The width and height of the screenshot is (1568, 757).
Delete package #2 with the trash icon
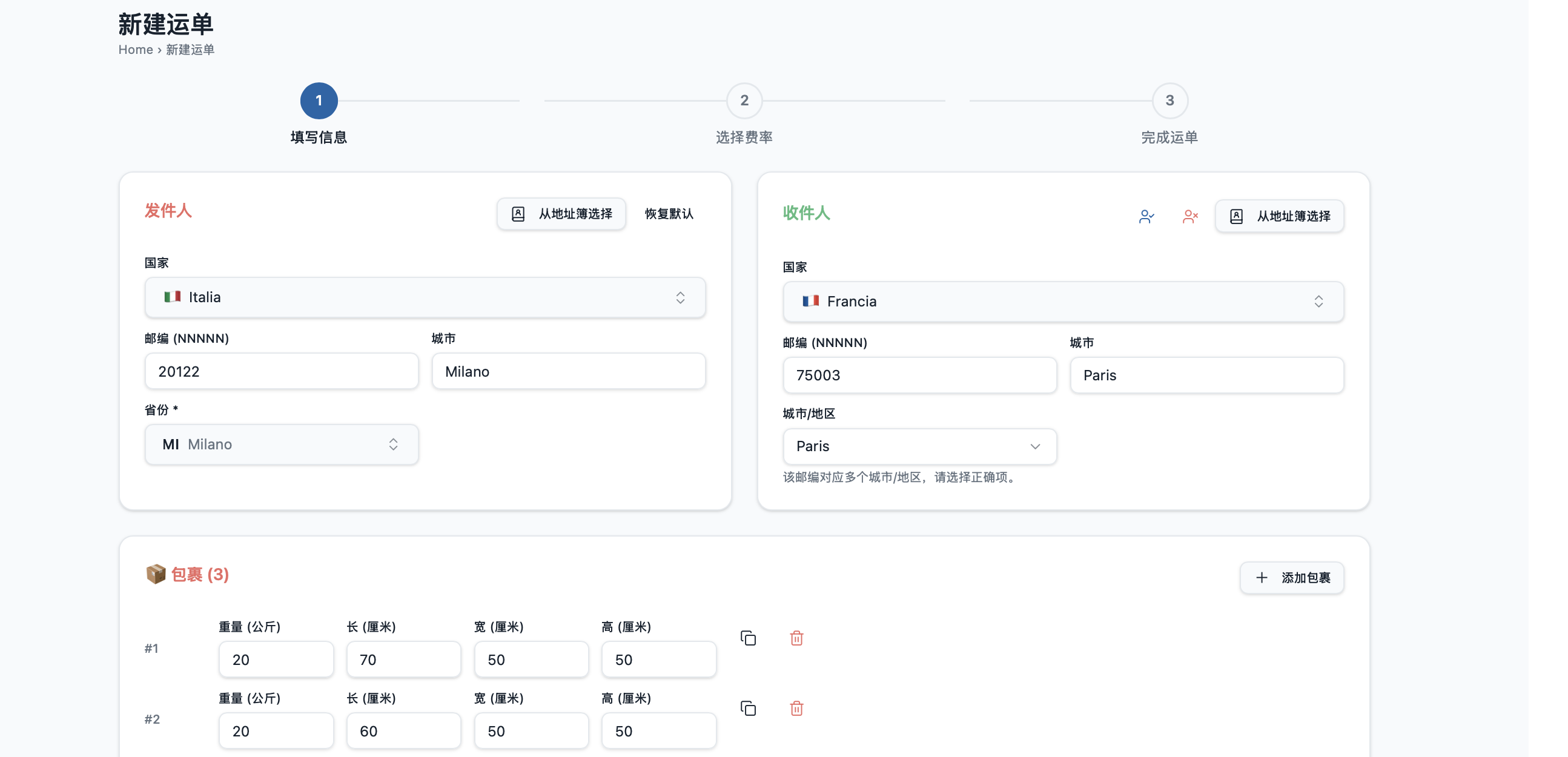(796, 709)
